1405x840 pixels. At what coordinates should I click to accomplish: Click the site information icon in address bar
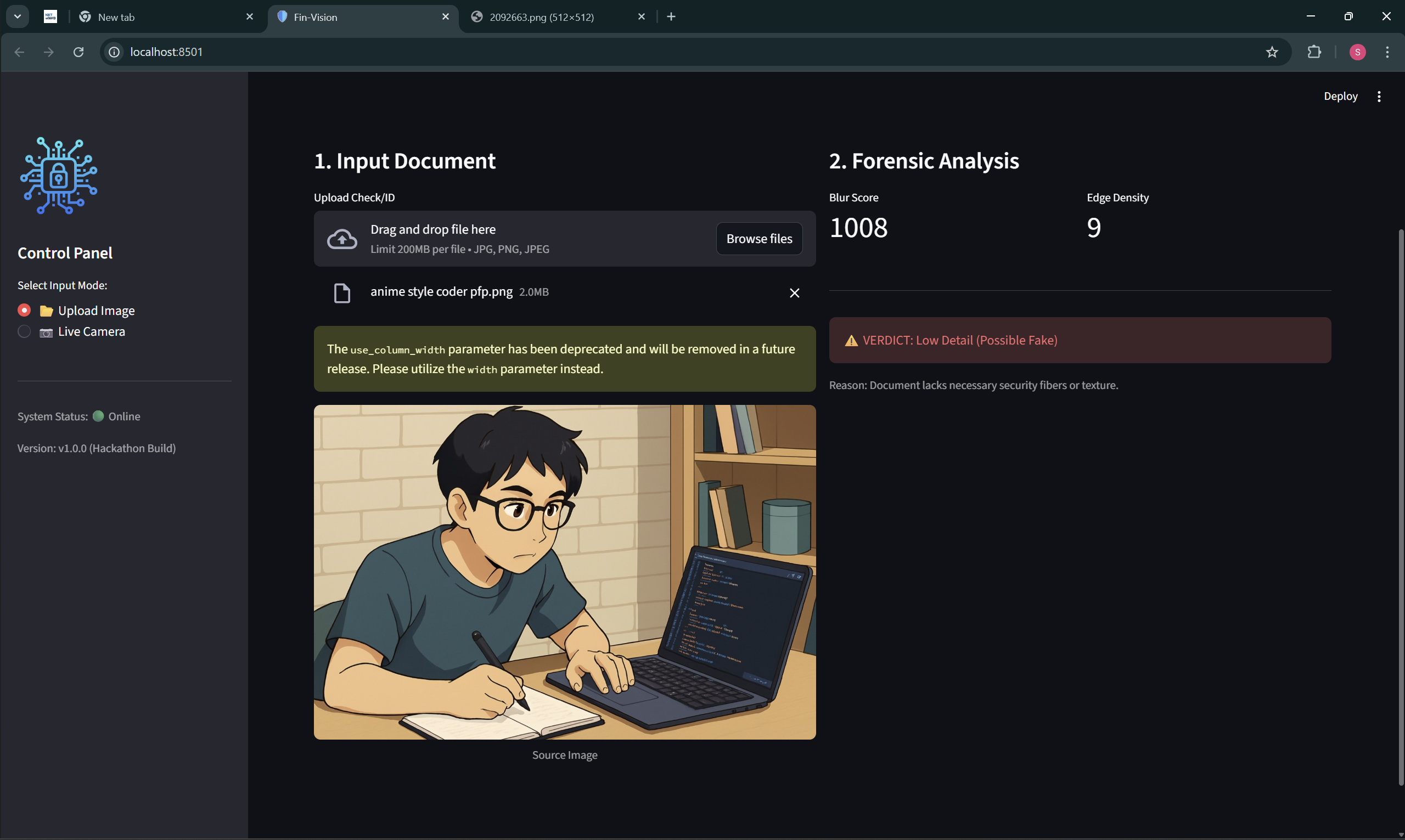click(114, 52)
